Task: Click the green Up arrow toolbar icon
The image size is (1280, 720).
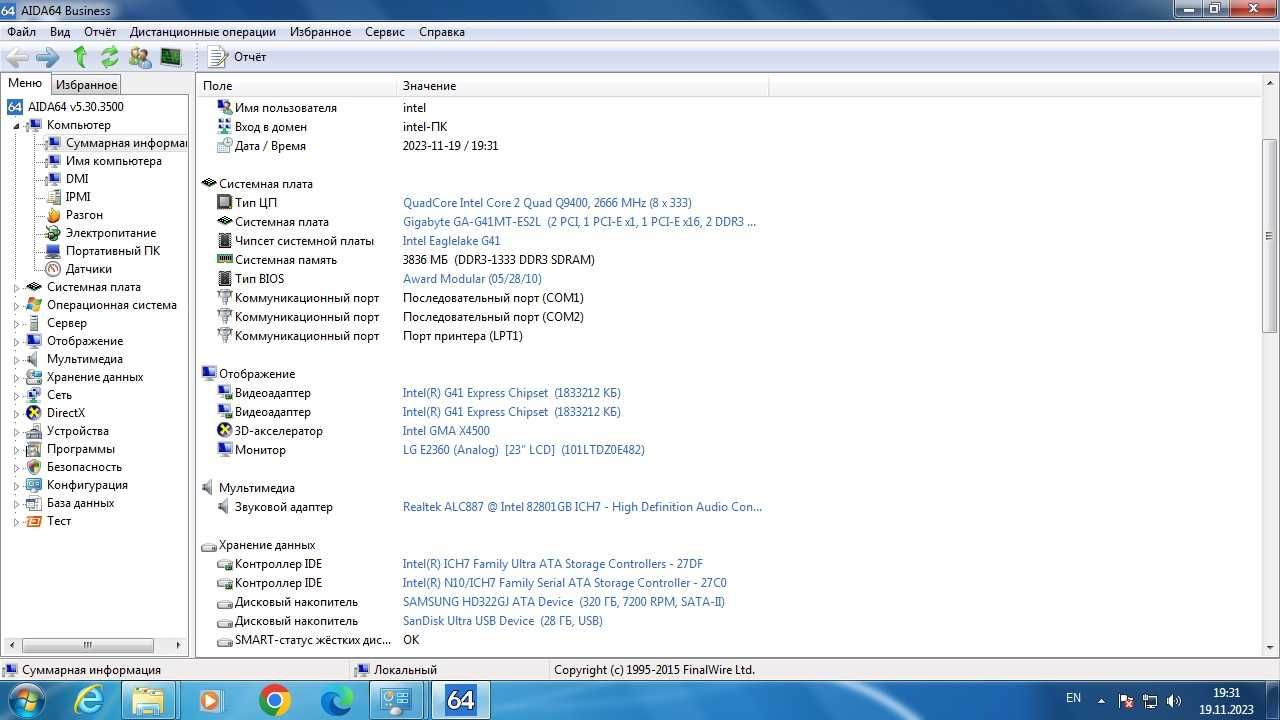Action: tap(80, 57)
